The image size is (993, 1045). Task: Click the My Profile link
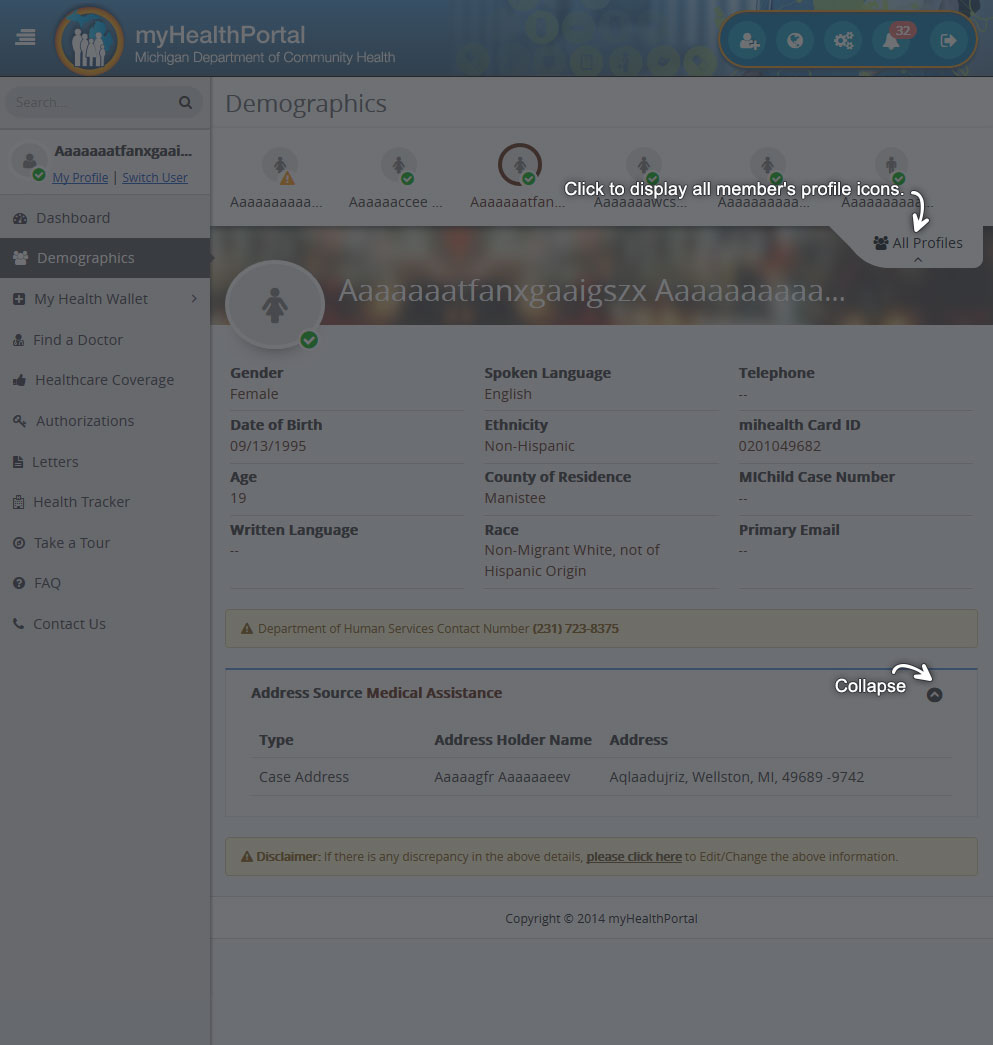[x=80, y=177]
